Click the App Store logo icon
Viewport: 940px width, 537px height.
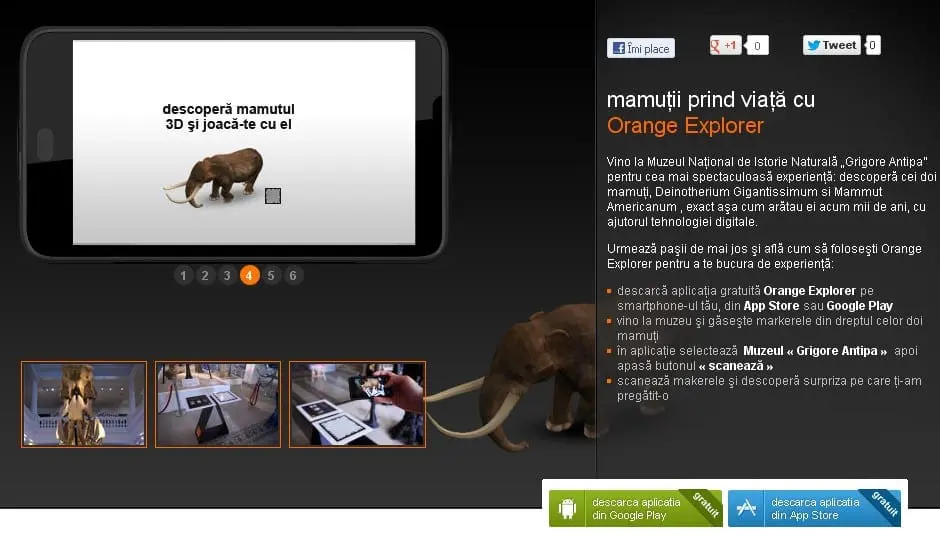[746, 508]
